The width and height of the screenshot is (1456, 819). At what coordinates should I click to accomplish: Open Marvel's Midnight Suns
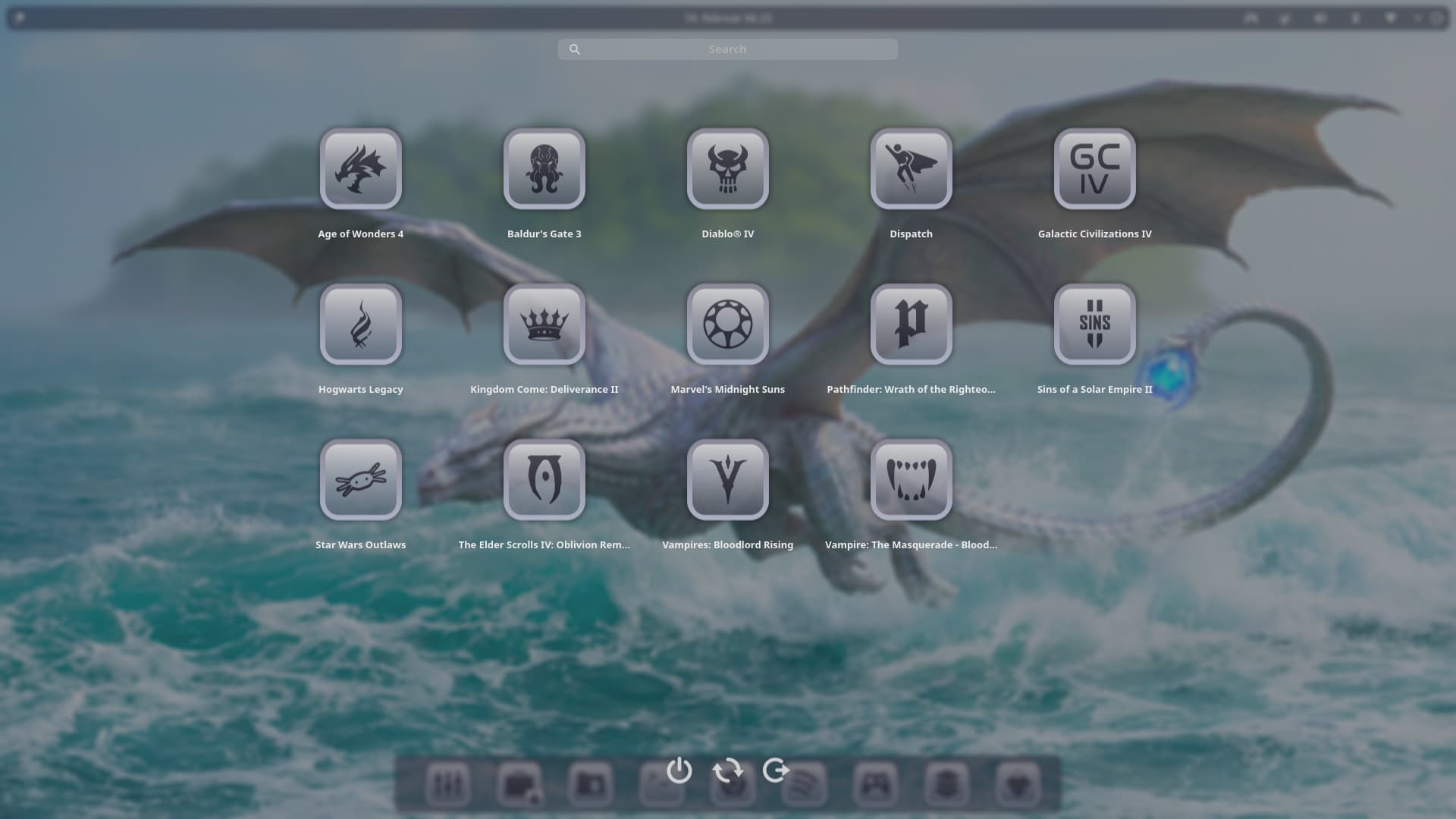pyautogui.click(x=727, y=324)
